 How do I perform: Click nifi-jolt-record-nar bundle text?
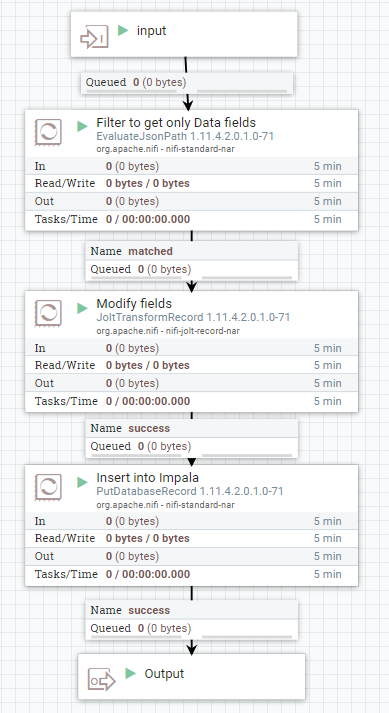click(201, 331)
